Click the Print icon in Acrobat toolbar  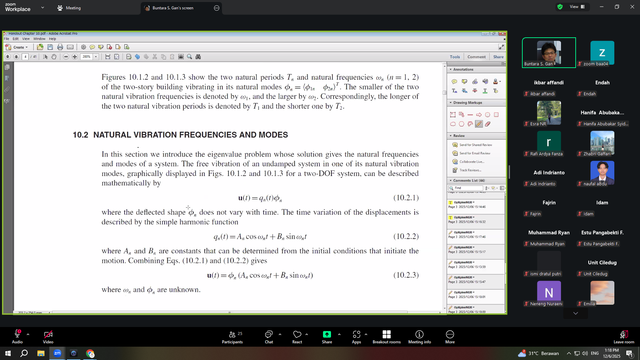coord(60,47)
